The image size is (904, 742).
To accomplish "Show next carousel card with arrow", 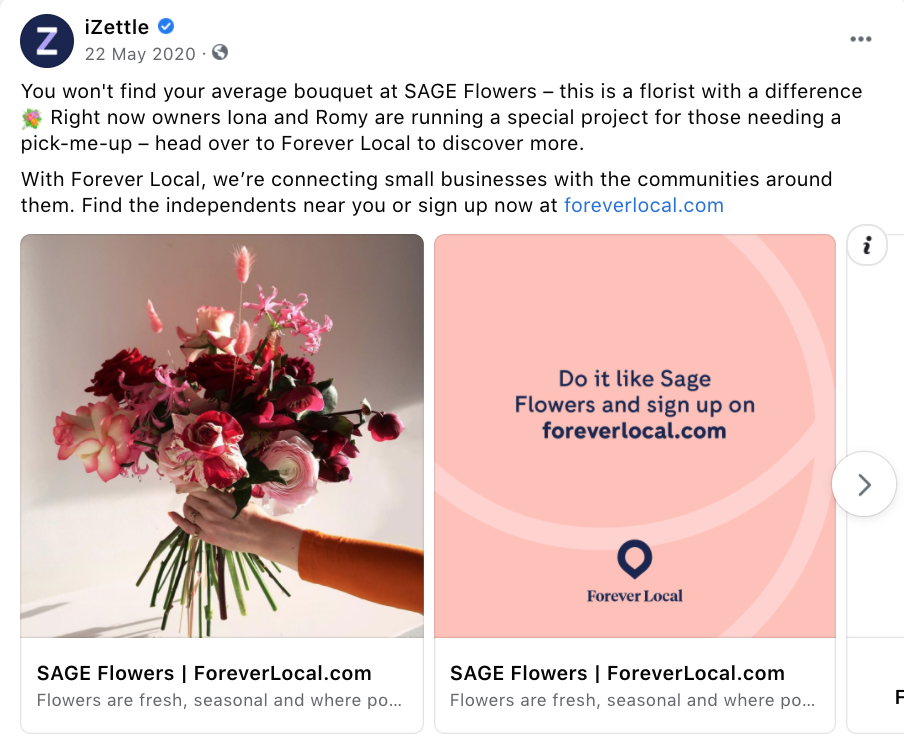I will pos(864,484).
